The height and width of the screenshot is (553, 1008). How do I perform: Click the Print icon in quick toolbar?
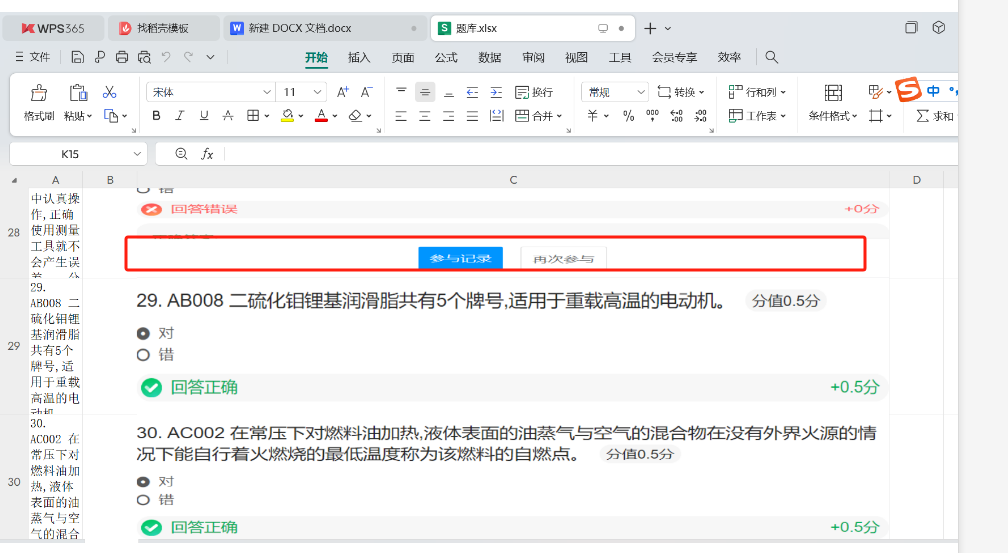[122, 57]
